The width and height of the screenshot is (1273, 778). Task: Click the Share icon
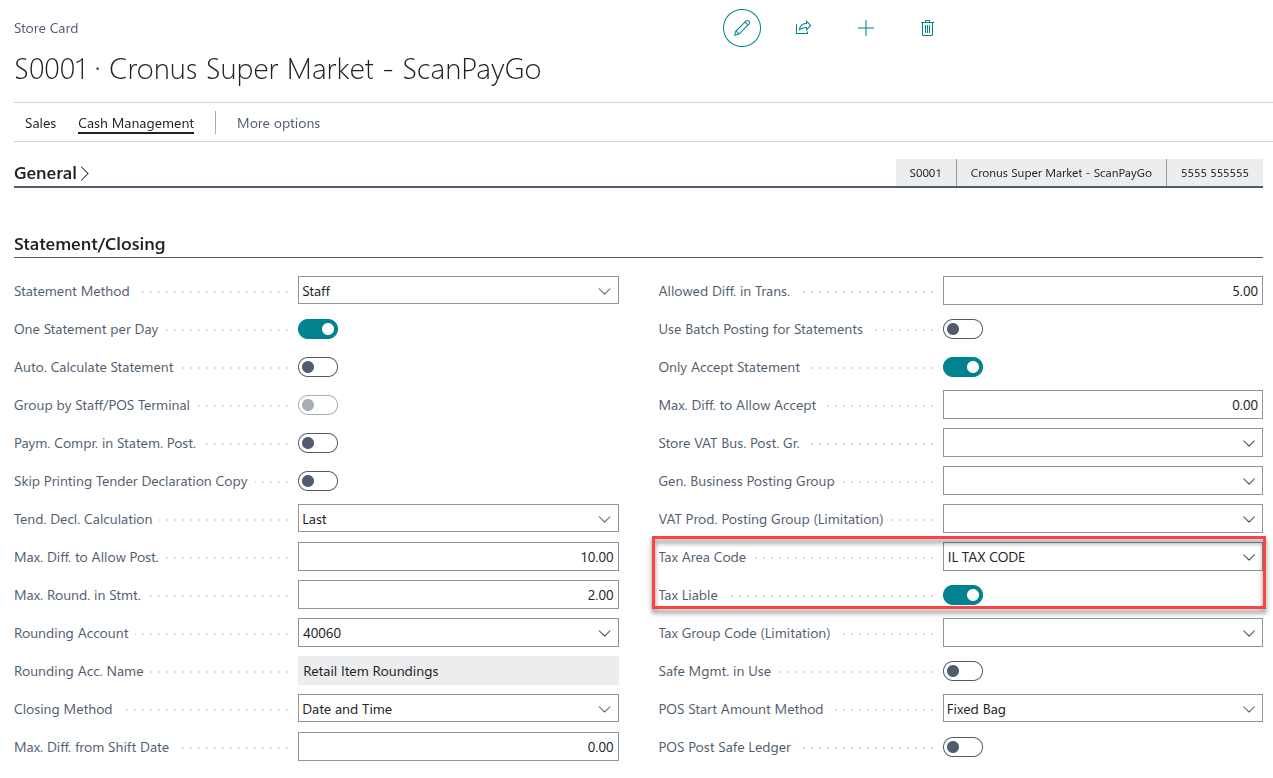point(802,28)
